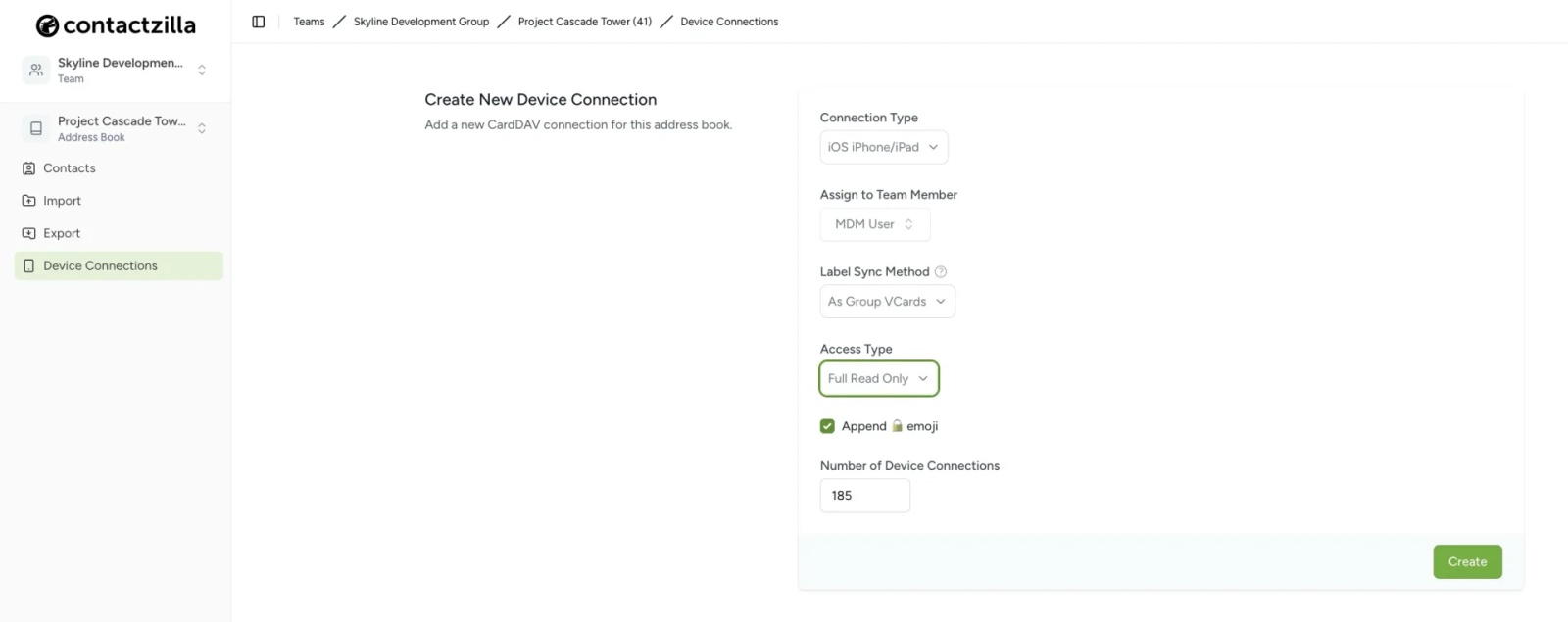The width and height of the screenshot is (1568, 622).
Task: Click the Device Connections sidebar icon
Action: [29, 265]
